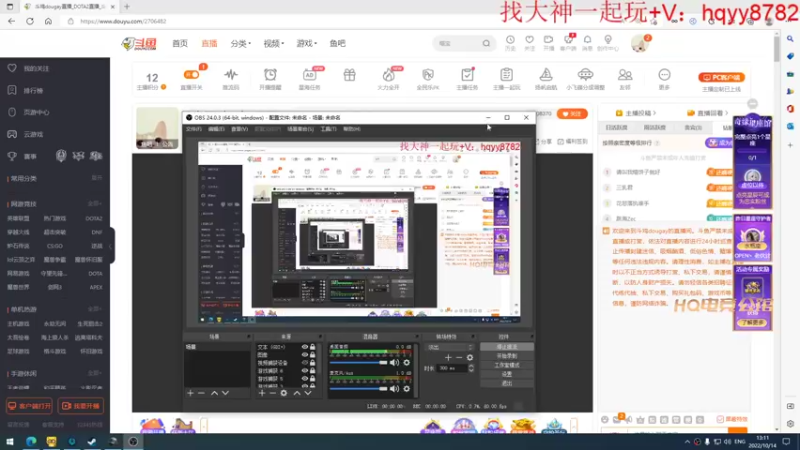This screenshot has height=450, width=800.
Task: Open the PK shield icon in streamer toolbar
Action: tap(428, 74)
